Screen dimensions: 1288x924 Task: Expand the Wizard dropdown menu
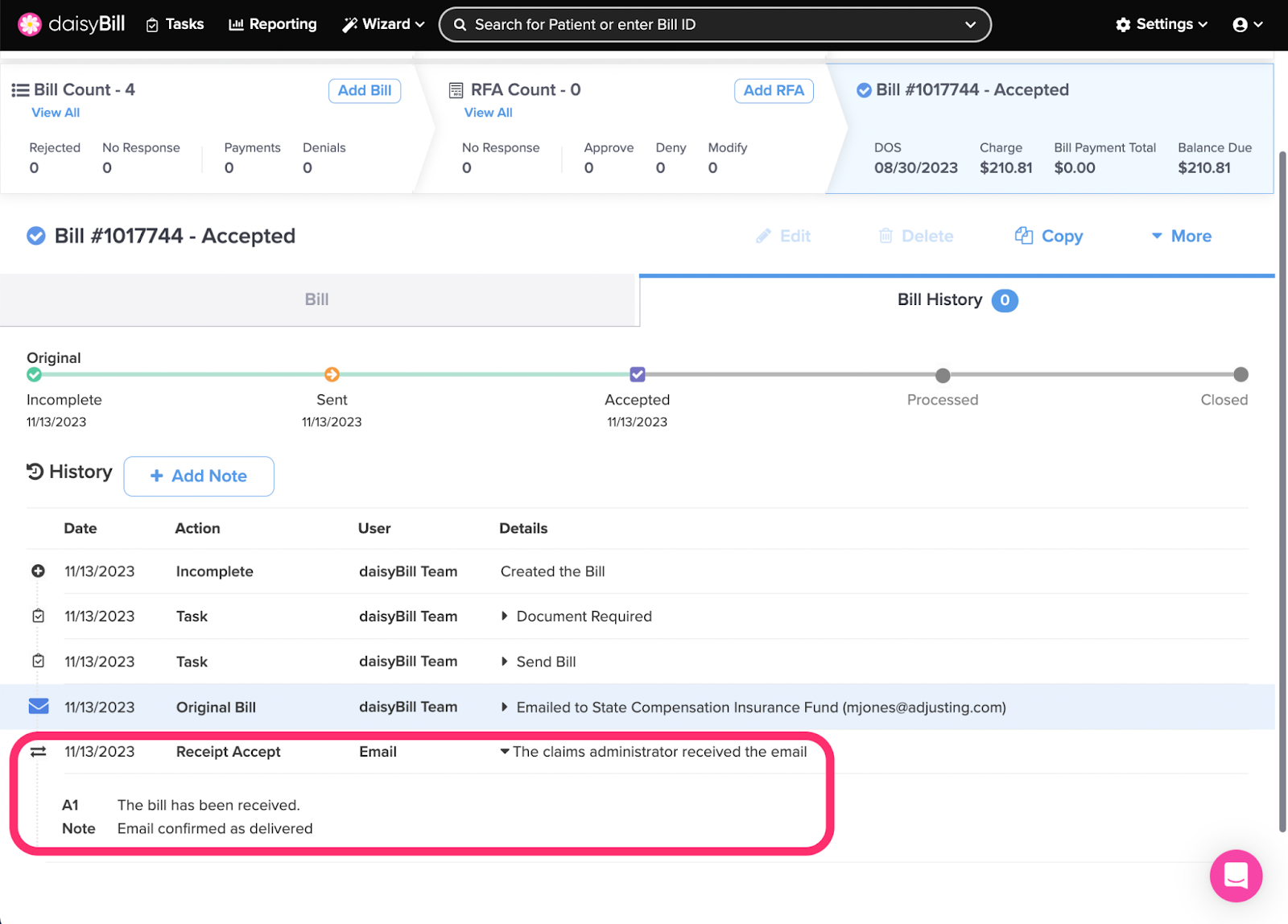[383, 24]
